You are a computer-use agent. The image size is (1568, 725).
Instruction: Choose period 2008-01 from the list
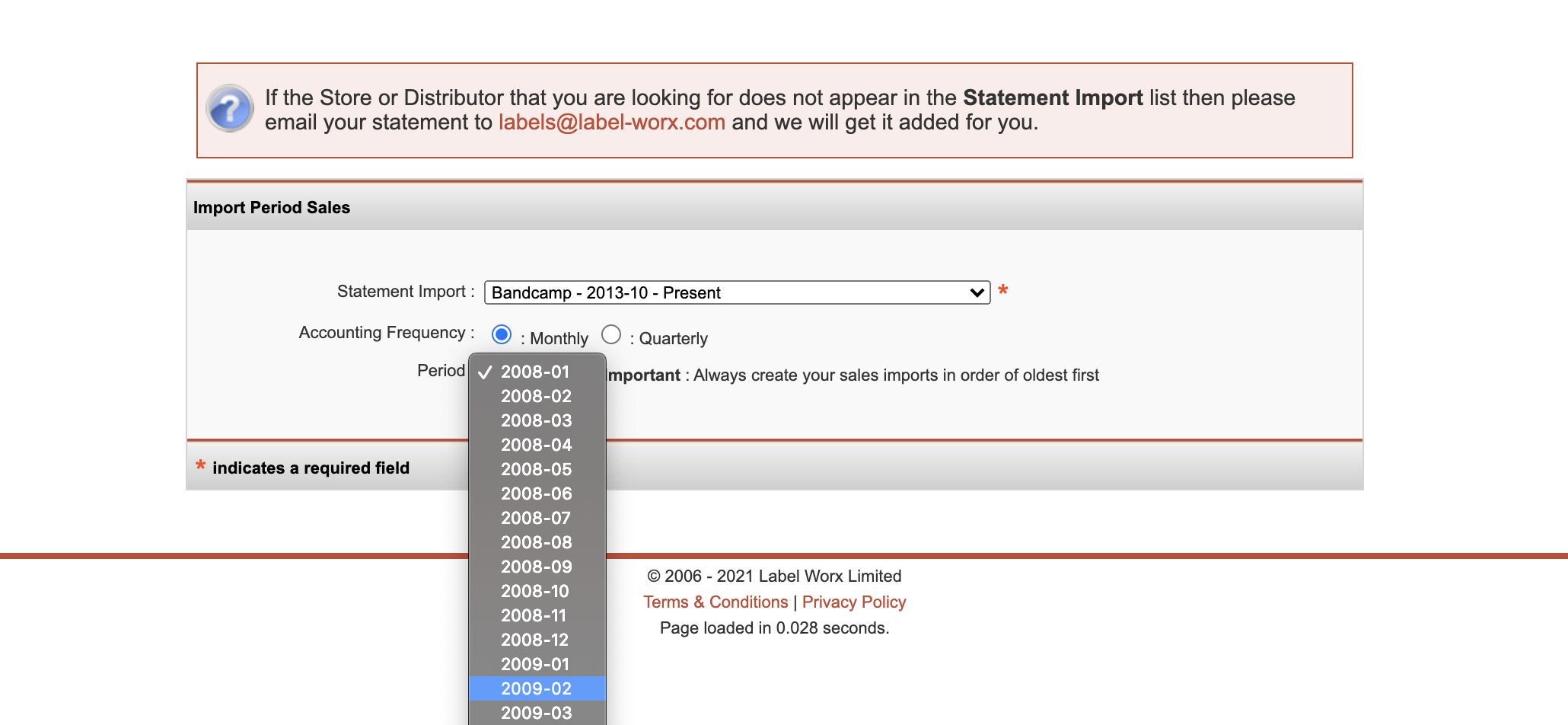(537, 372)
